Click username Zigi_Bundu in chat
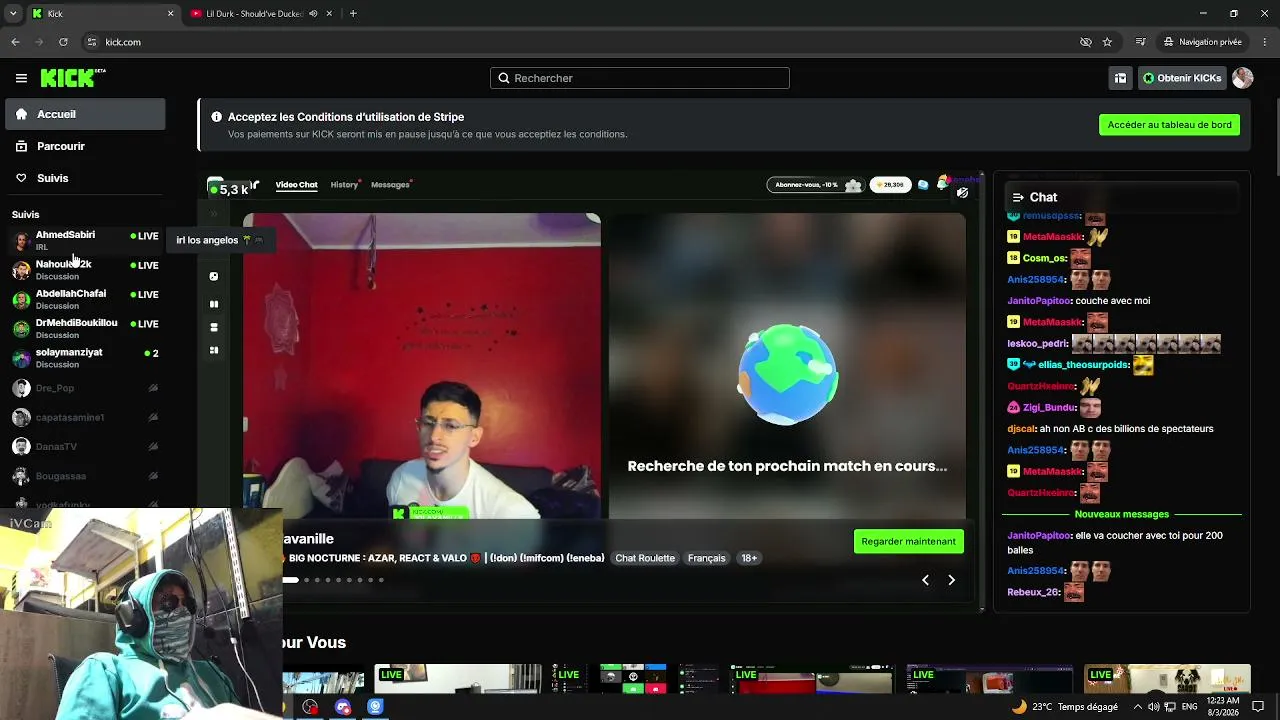Viewport: 1280px width, 720px height. (1050, 408)
